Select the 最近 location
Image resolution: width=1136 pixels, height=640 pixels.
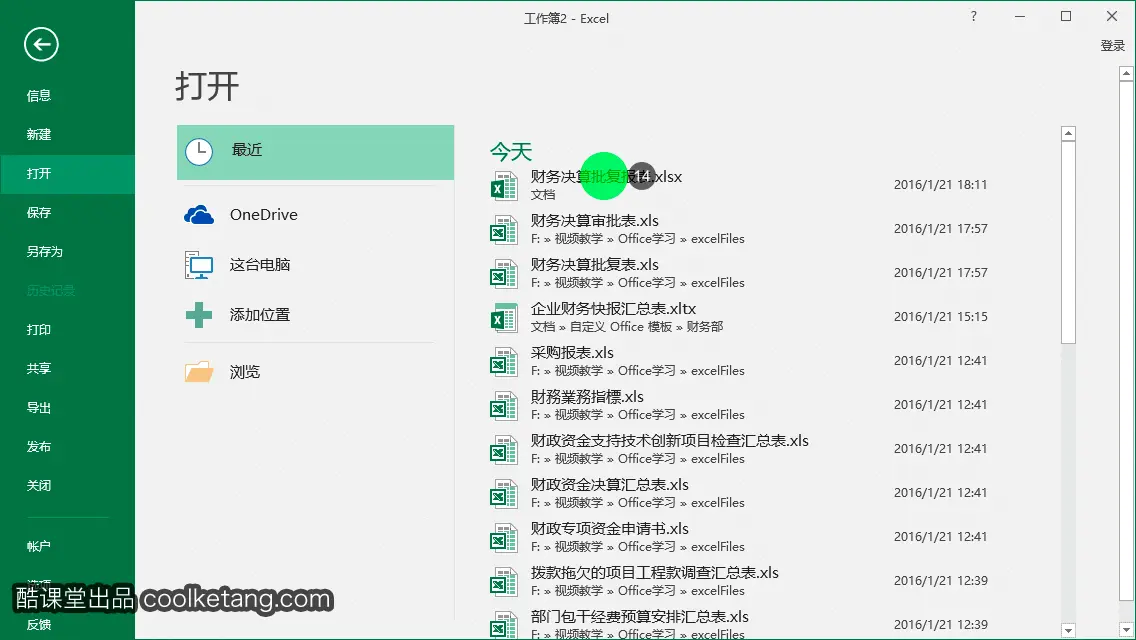[315, 152]
